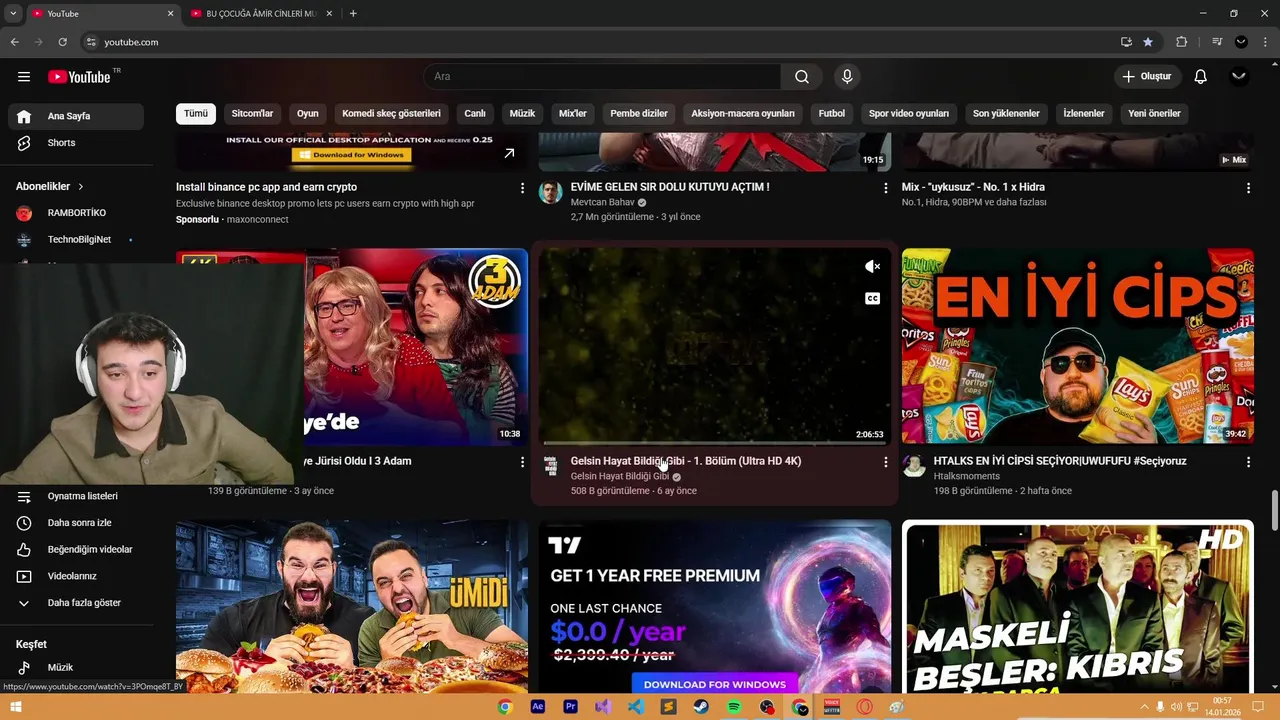The image size is (1280, 720).
Task: Bookmark this page with star icon
Action: 1148,42
